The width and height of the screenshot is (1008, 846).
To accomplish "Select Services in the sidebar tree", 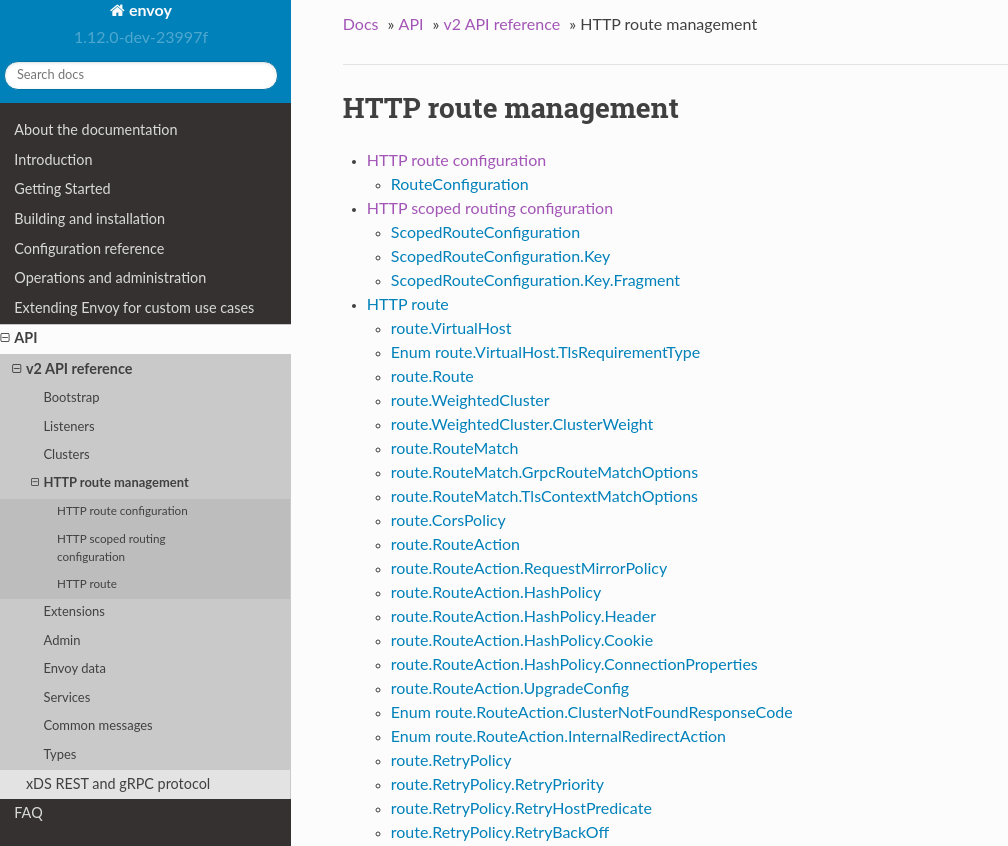I will [67, 698].
